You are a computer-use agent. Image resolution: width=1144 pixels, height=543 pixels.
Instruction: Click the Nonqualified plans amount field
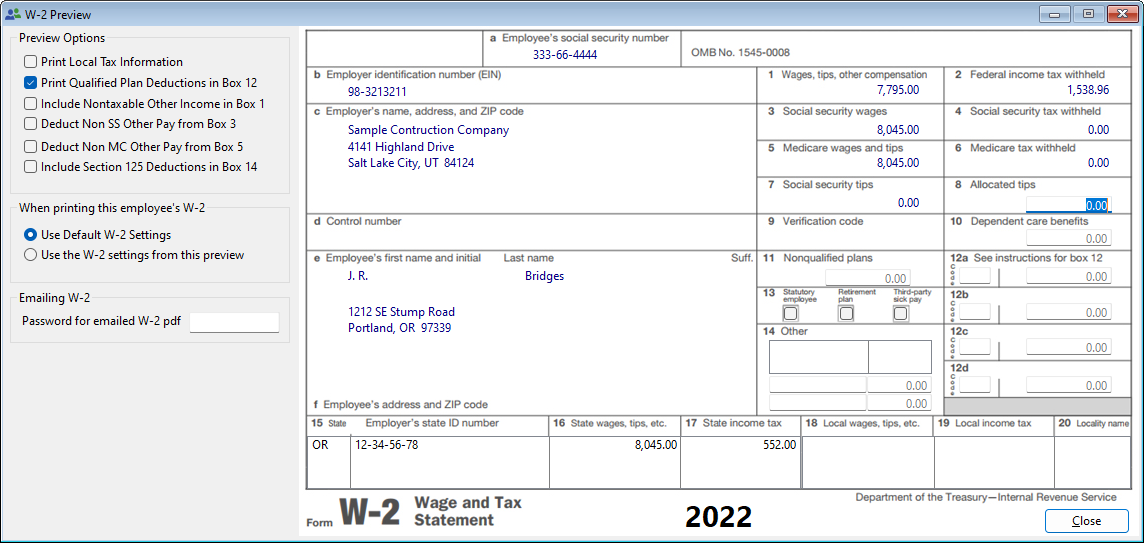coord(867,278)
